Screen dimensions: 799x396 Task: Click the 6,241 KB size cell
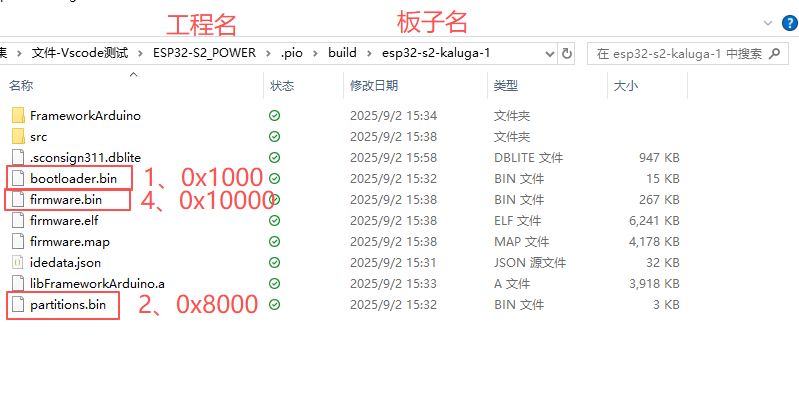[x=654, y=221]
